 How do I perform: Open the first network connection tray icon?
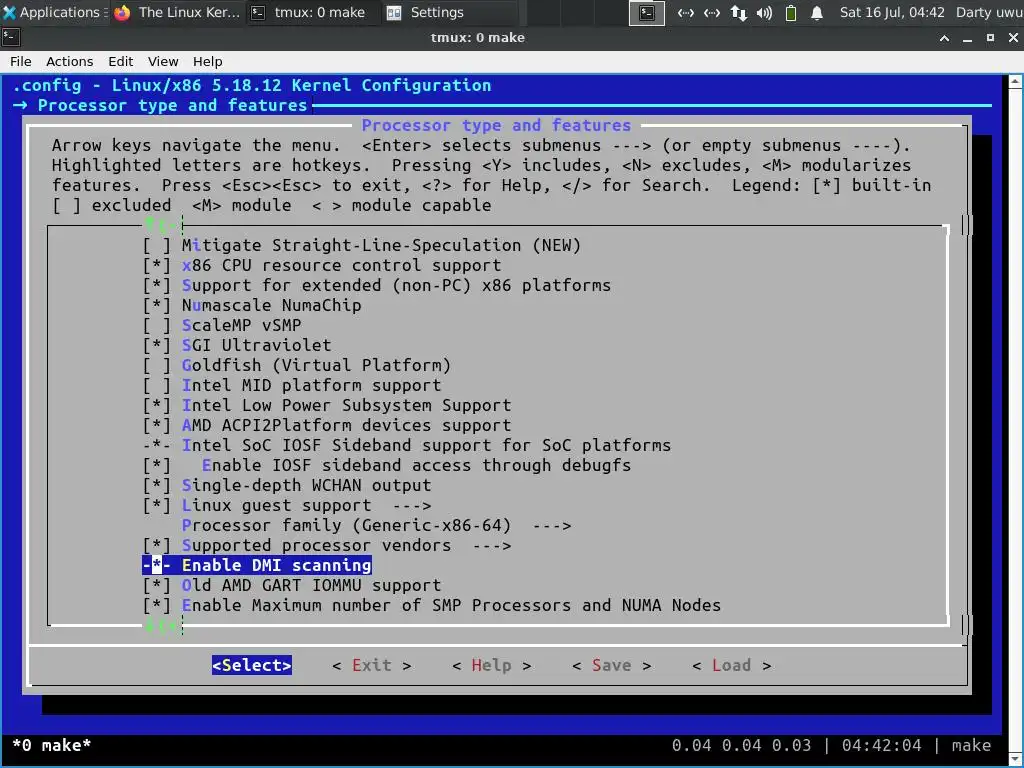pyautogui.click(x=686, y=12)
